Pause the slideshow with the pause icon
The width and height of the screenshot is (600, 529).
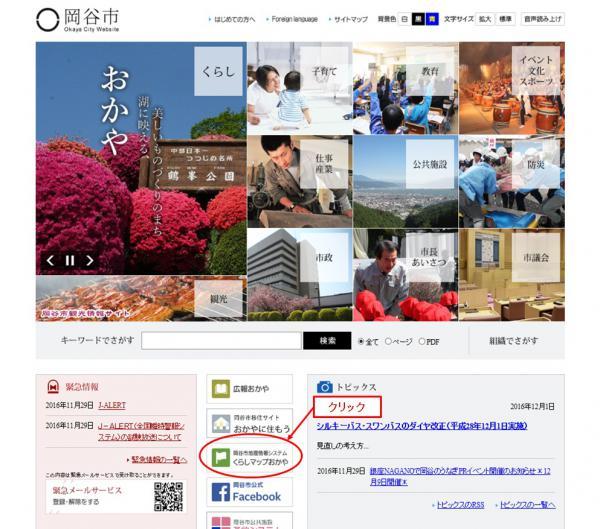tap(70, 261)
